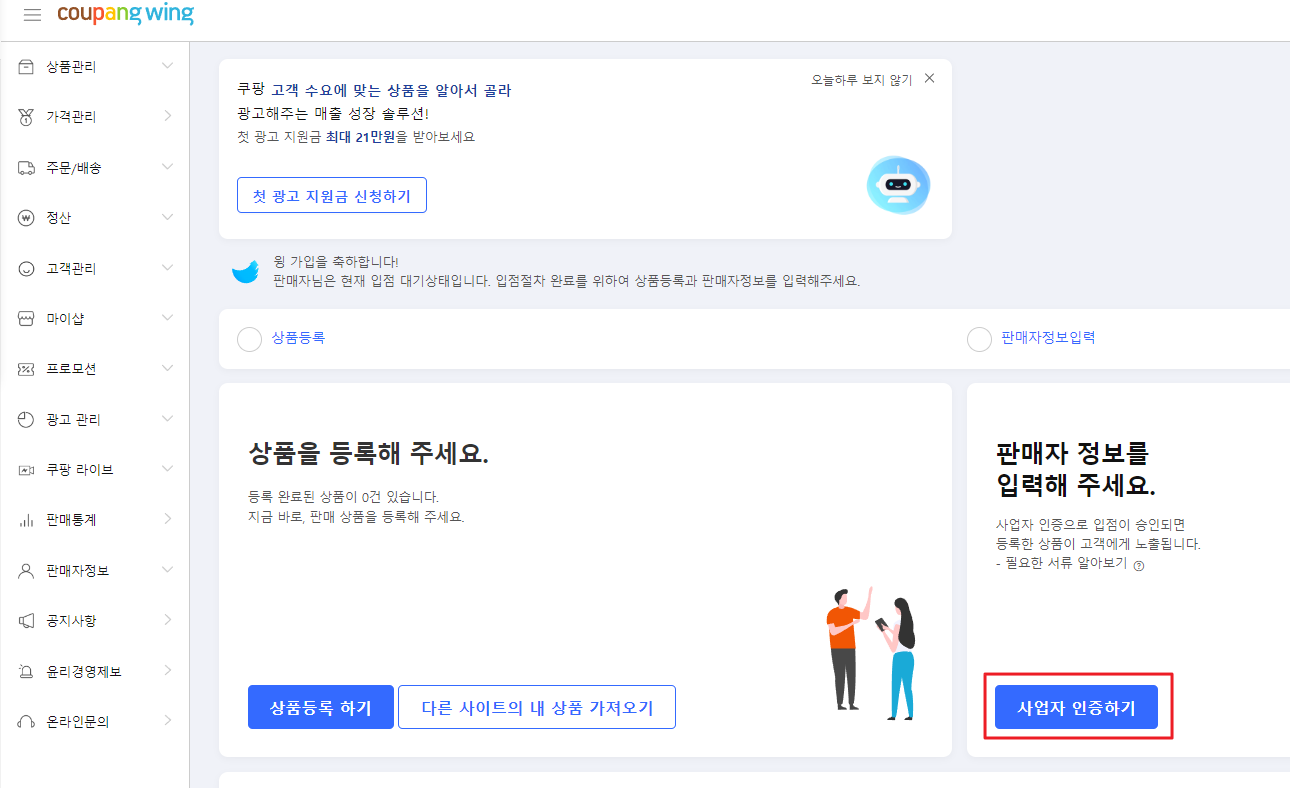Select the 판매자정보입력 step circle
Viewport: 1290px width, 788px height.
(980, 339)
